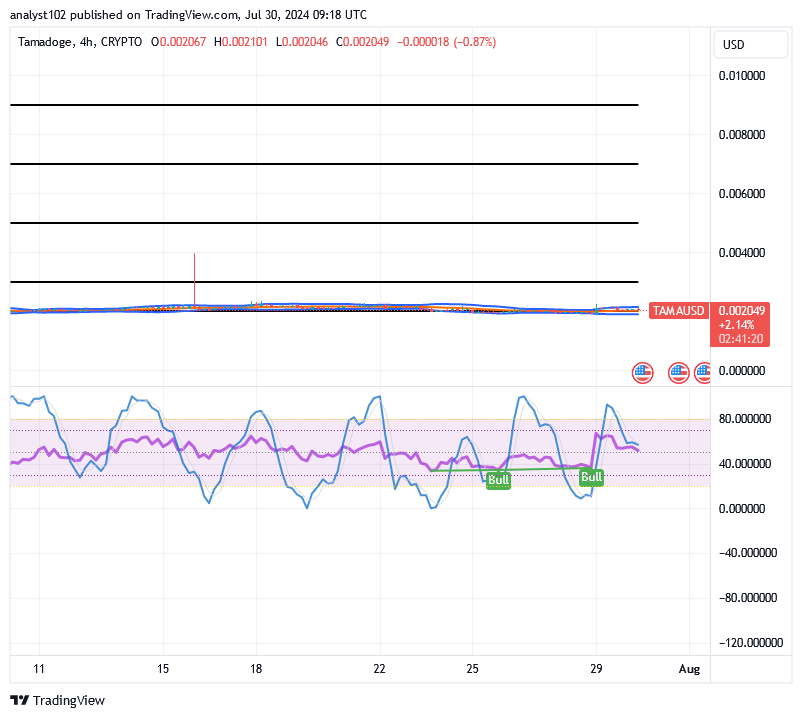Click the 0.004000 price axis label
Image resolution: width=802 pixels, height=718 pixels.
(x=742, y=253)
